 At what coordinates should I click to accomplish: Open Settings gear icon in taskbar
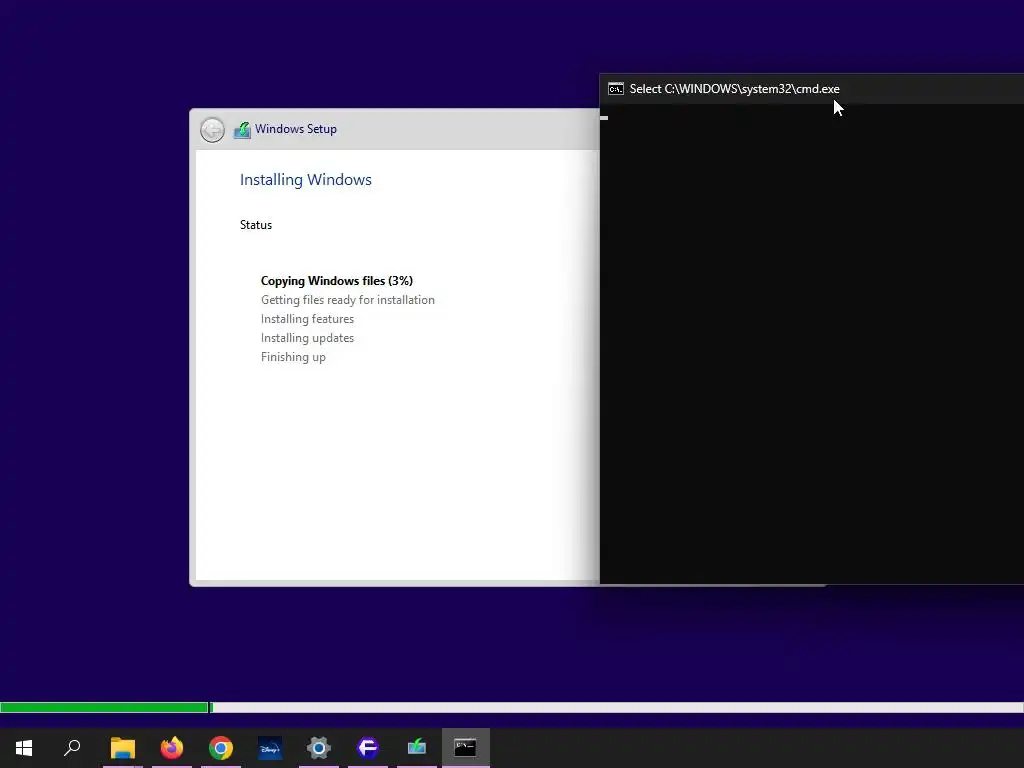319,748
